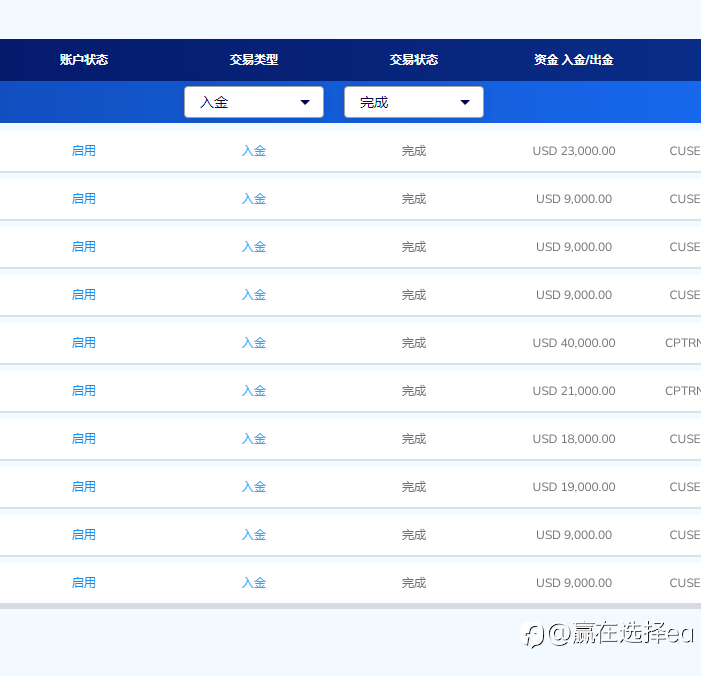Click the CUSE cell in the USD 23,000.00 row

point(685,151)
